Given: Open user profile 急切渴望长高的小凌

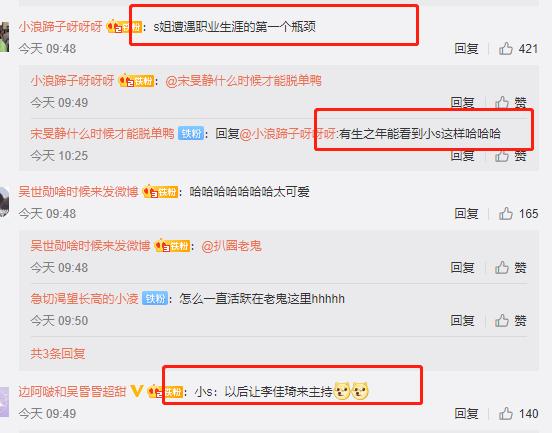Looking at the screenshot, I should coord(84,299).
